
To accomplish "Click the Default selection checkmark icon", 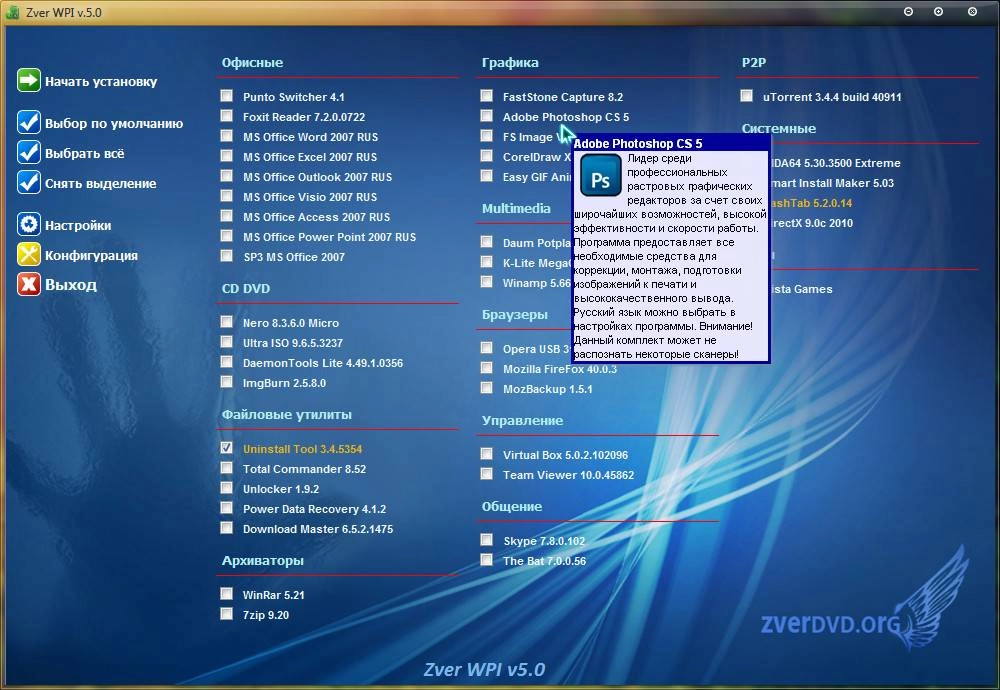I will click(29, 122).
